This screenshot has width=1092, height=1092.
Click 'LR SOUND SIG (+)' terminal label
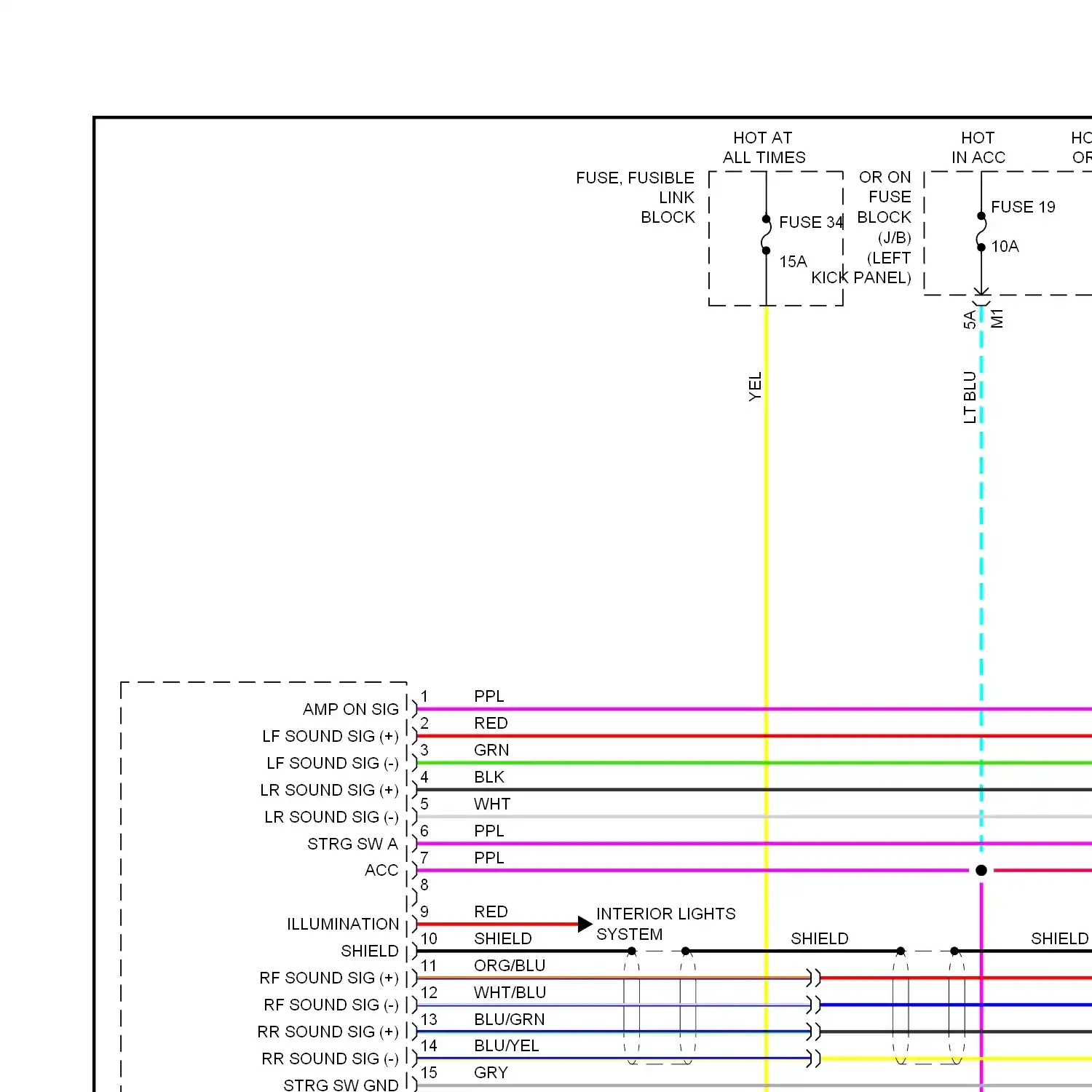pos(329,790)
